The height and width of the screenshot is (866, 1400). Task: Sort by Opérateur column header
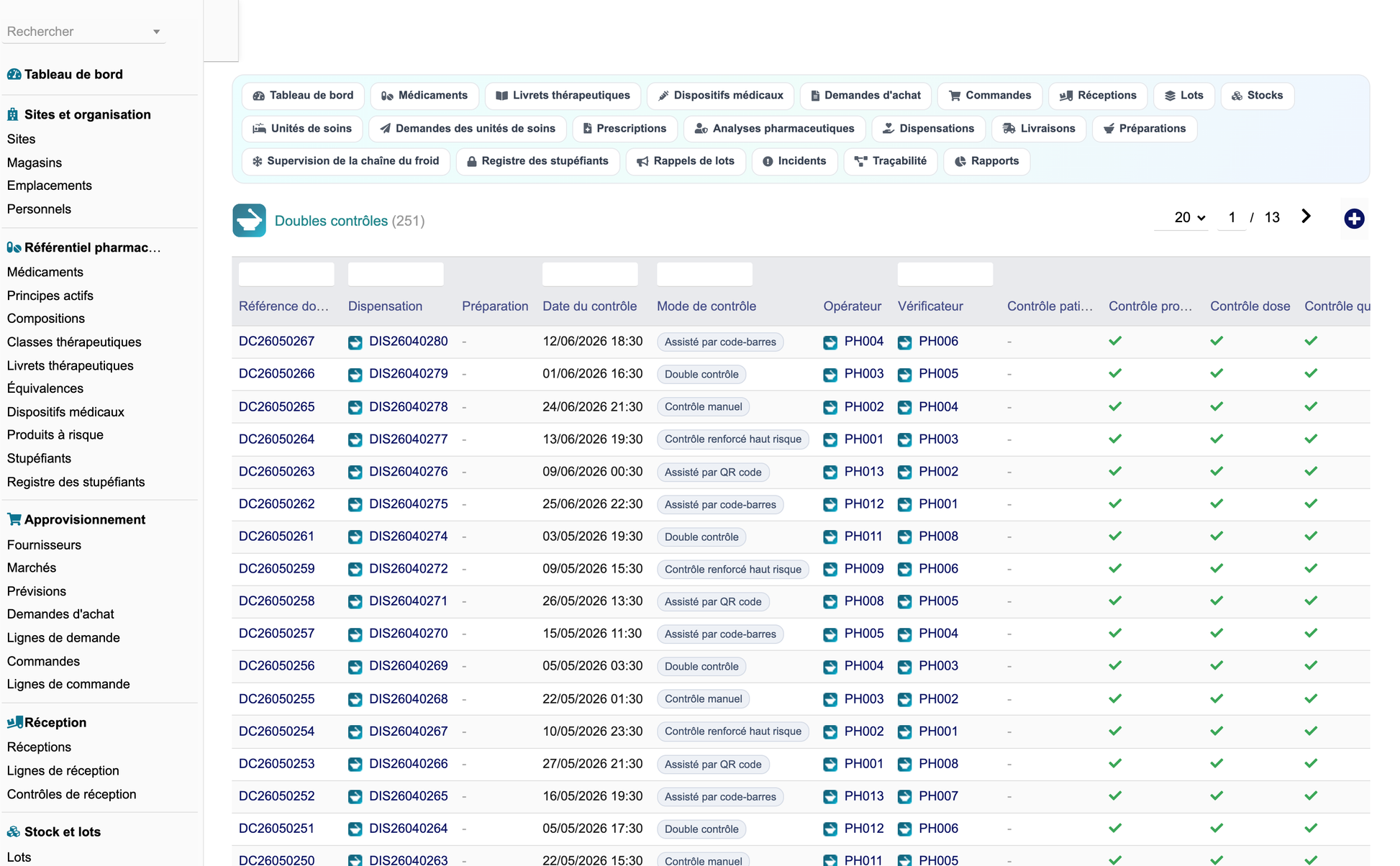pos(852,306)
